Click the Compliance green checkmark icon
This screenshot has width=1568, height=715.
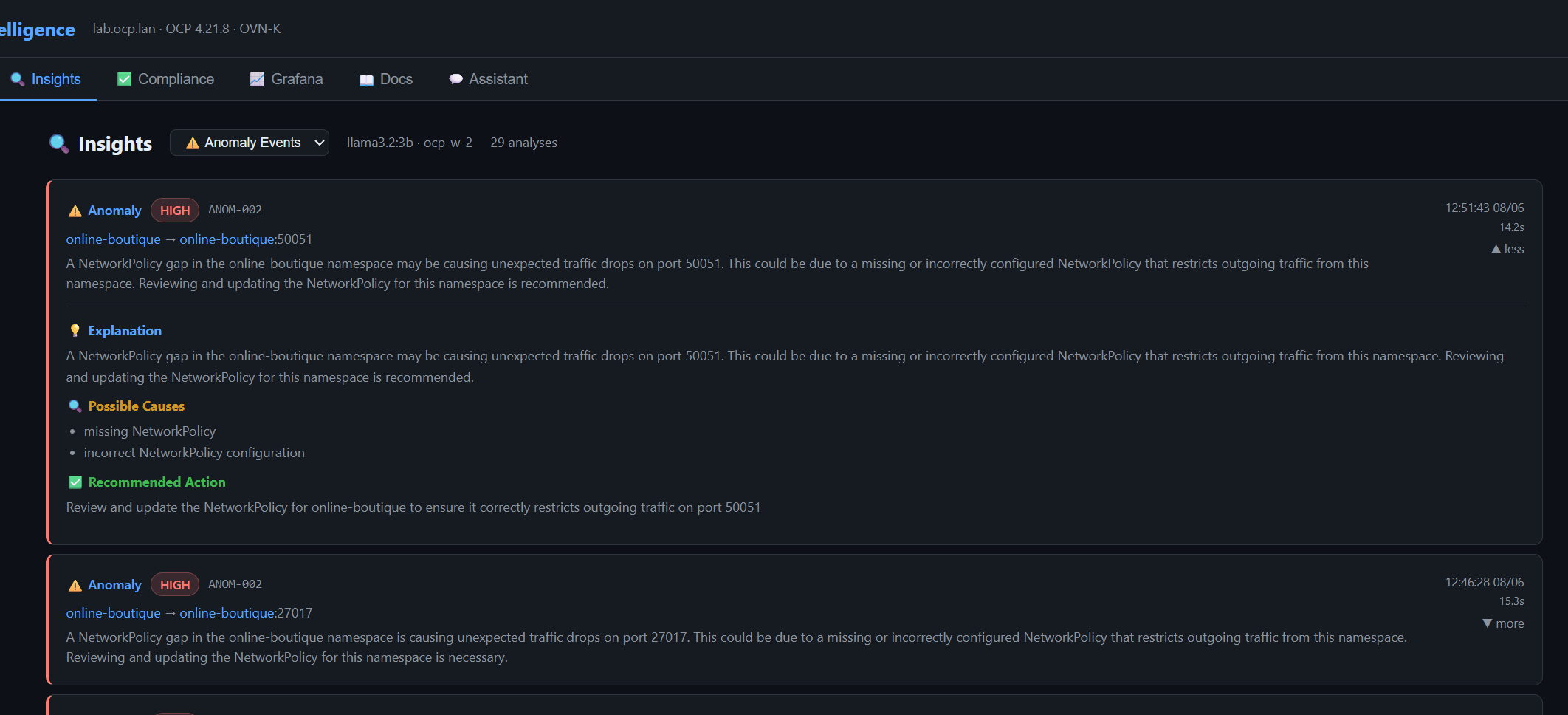pos(124,79)
